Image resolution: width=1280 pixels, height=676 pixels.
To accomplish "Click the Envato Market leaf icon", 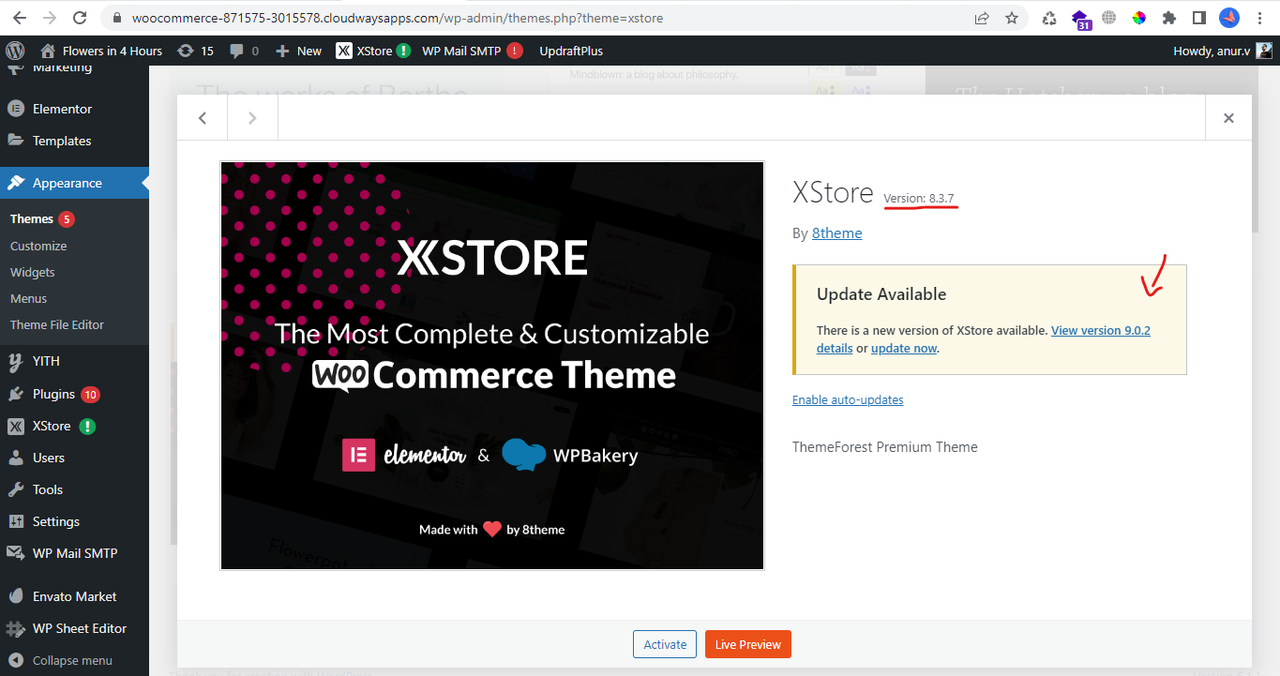I will 16,597.
